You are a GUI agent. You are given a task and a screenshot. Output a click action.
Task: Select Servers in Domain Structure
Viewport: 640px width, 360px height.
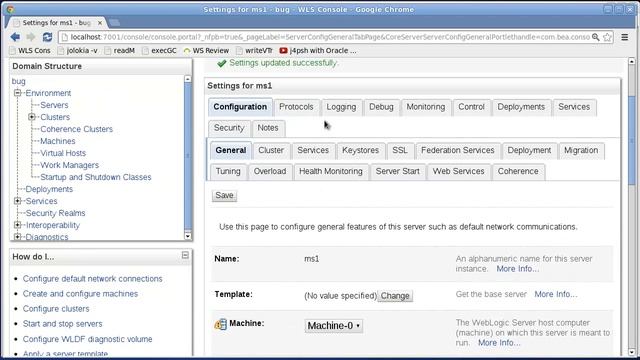click(x=54, y=105)
